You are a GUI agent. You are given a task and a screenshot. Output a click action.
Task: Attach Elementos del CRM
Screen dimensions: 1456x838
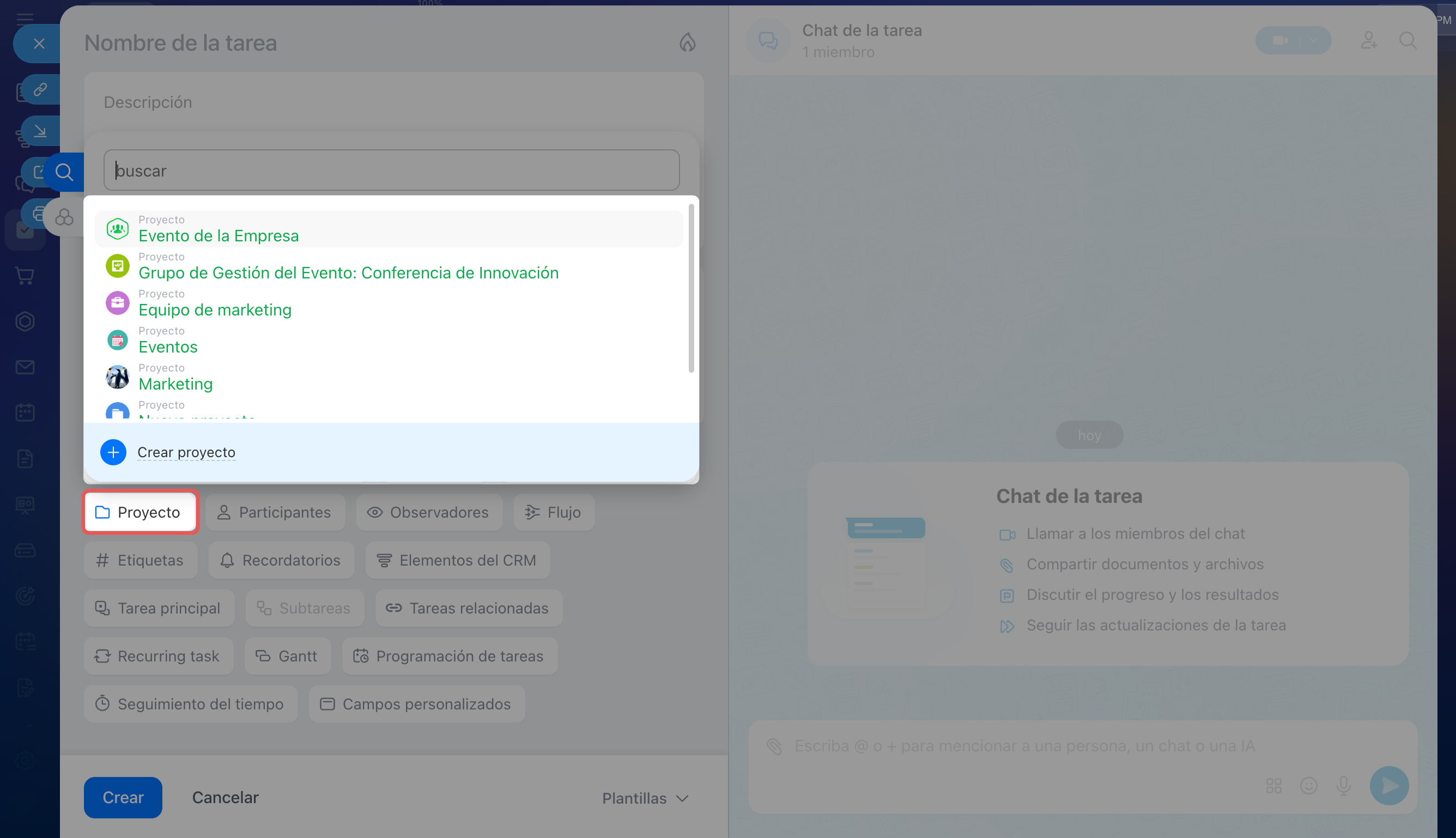pyautogui.click(x=458, y=560)
